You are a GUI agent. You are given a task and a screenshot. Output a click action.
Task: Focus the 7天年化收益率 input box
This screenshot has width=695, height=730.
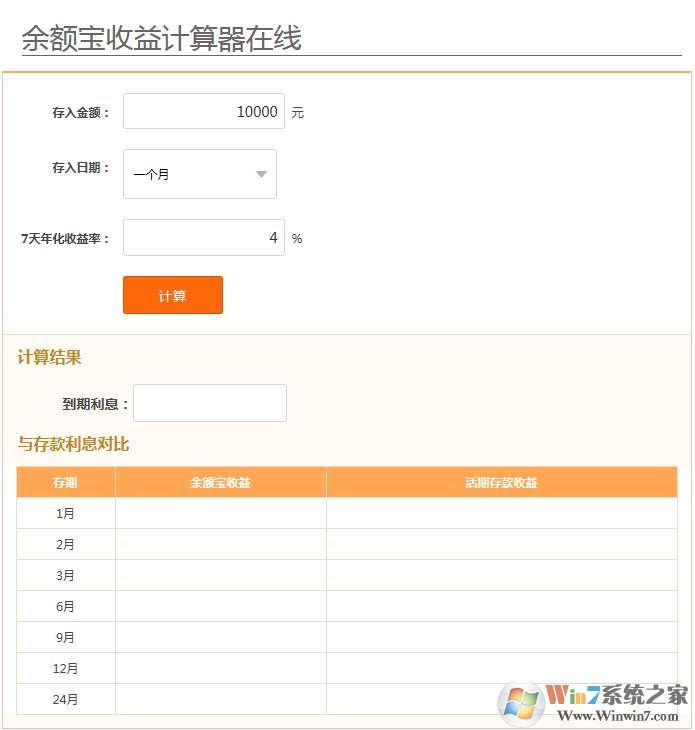[204, 238]
